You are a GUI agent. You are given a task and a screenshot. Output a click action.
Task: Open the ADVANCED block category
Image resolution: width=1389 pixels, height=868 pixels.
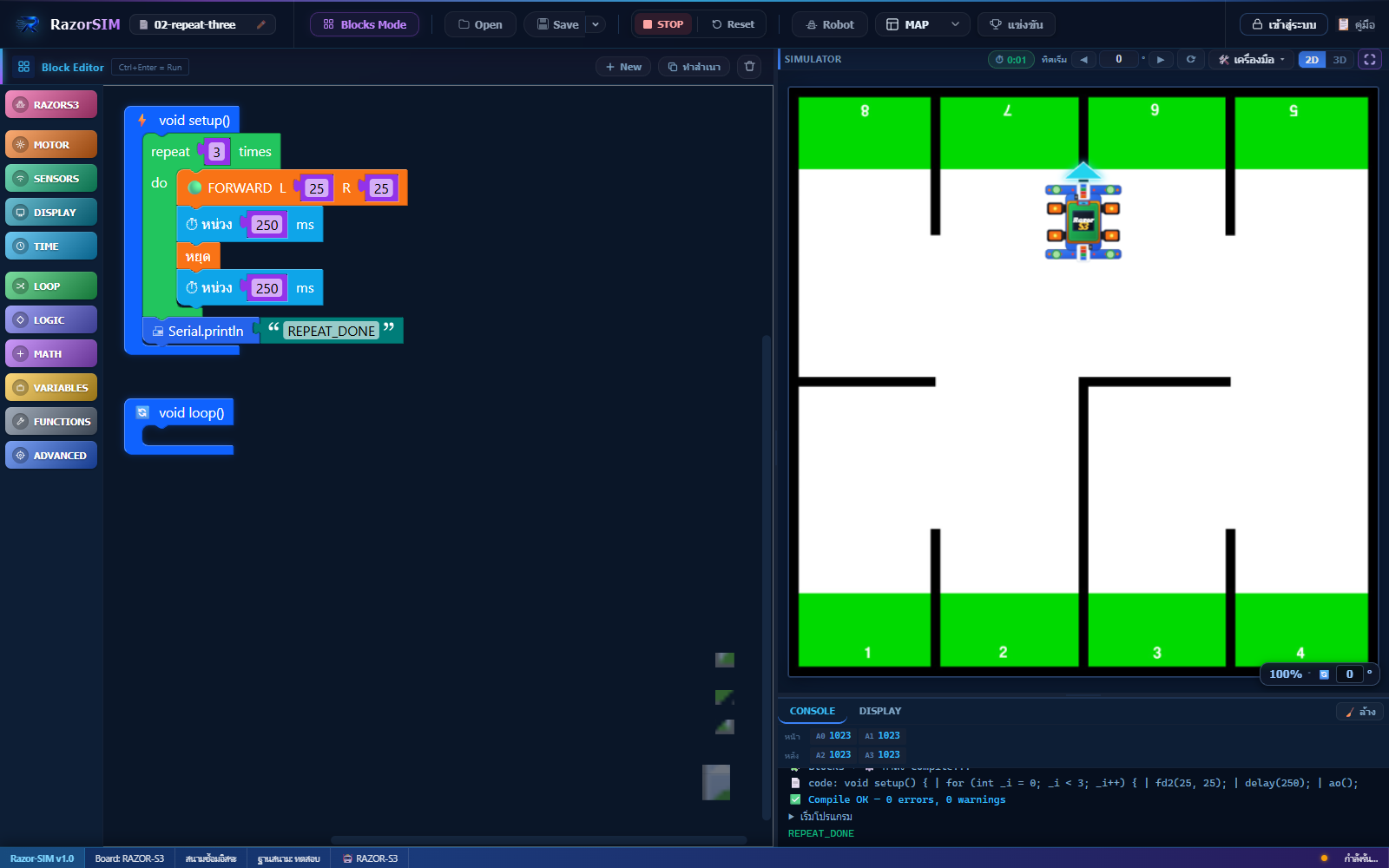tap(51, 456)
